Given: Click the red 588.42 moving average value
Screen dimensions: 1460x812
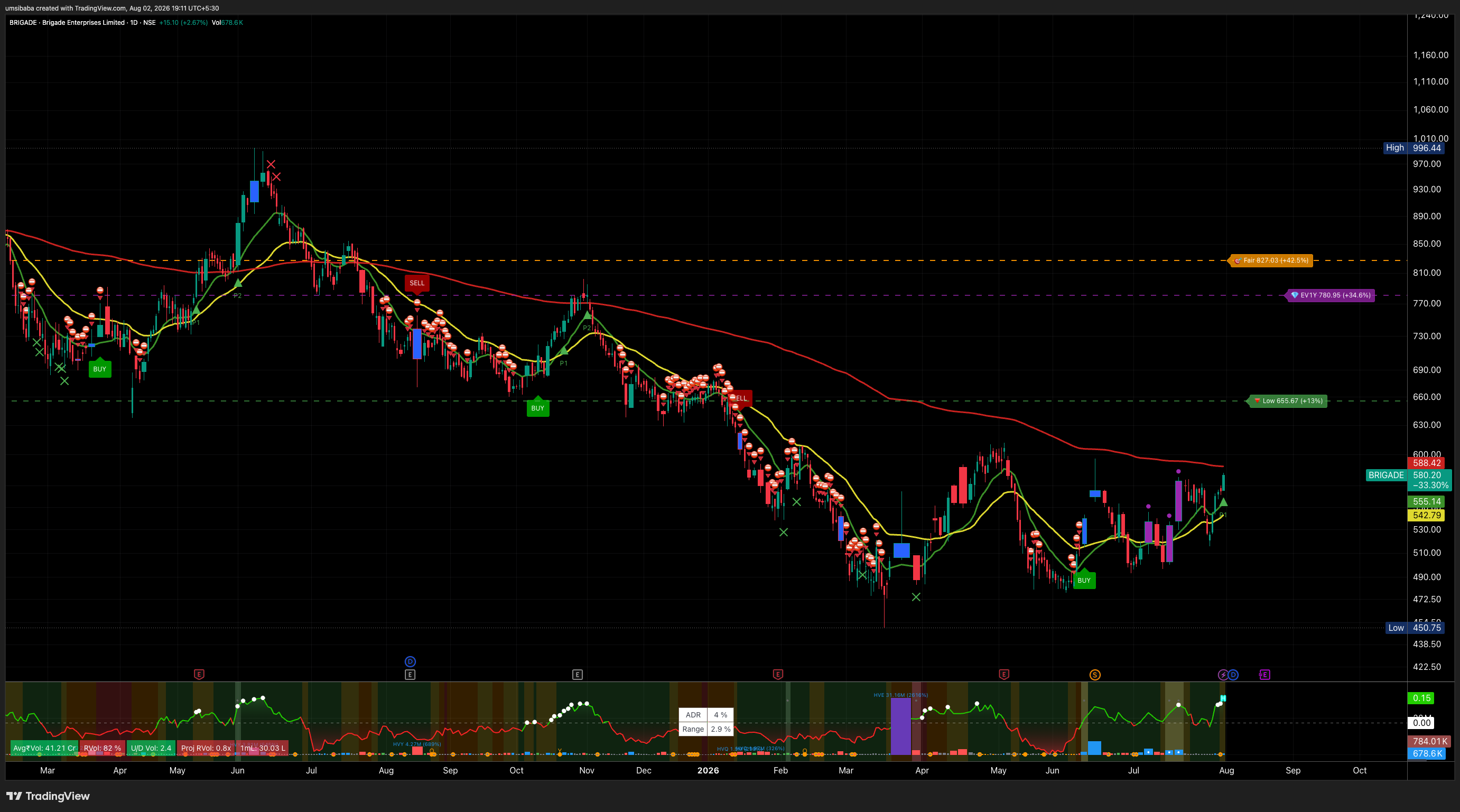Looking at the screenshot, I should point(1427,463).
